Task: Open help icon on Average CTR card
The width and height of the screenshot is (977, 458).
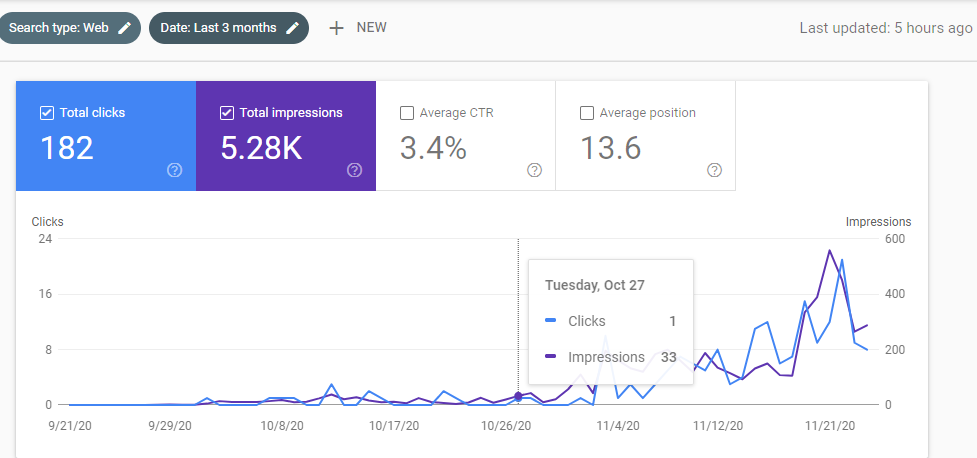Action: pyautogui.click(x=534, y=170)
